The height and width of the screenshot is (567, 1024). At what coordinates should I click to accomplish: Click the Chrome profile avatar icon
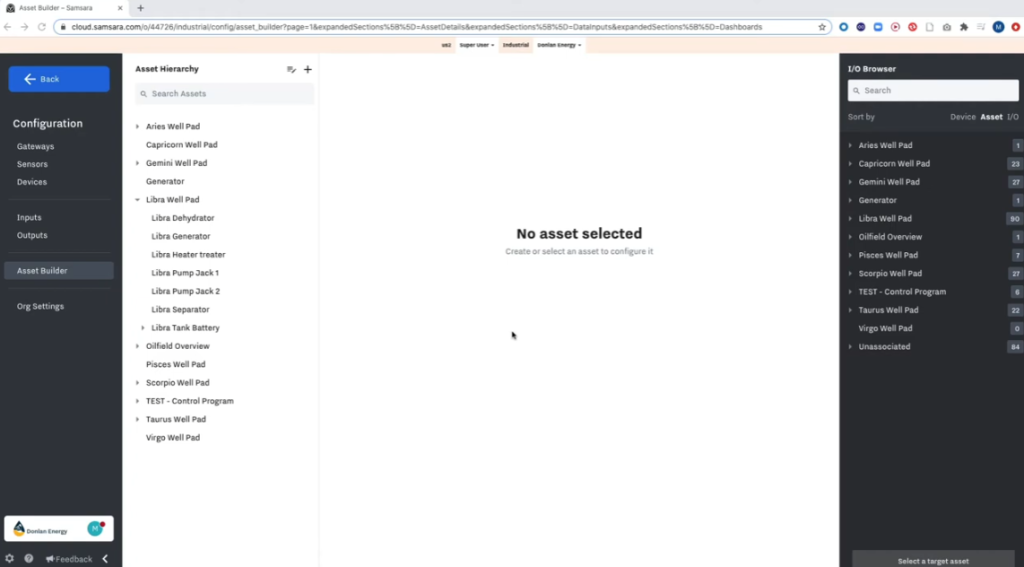(x=998, y=27)
